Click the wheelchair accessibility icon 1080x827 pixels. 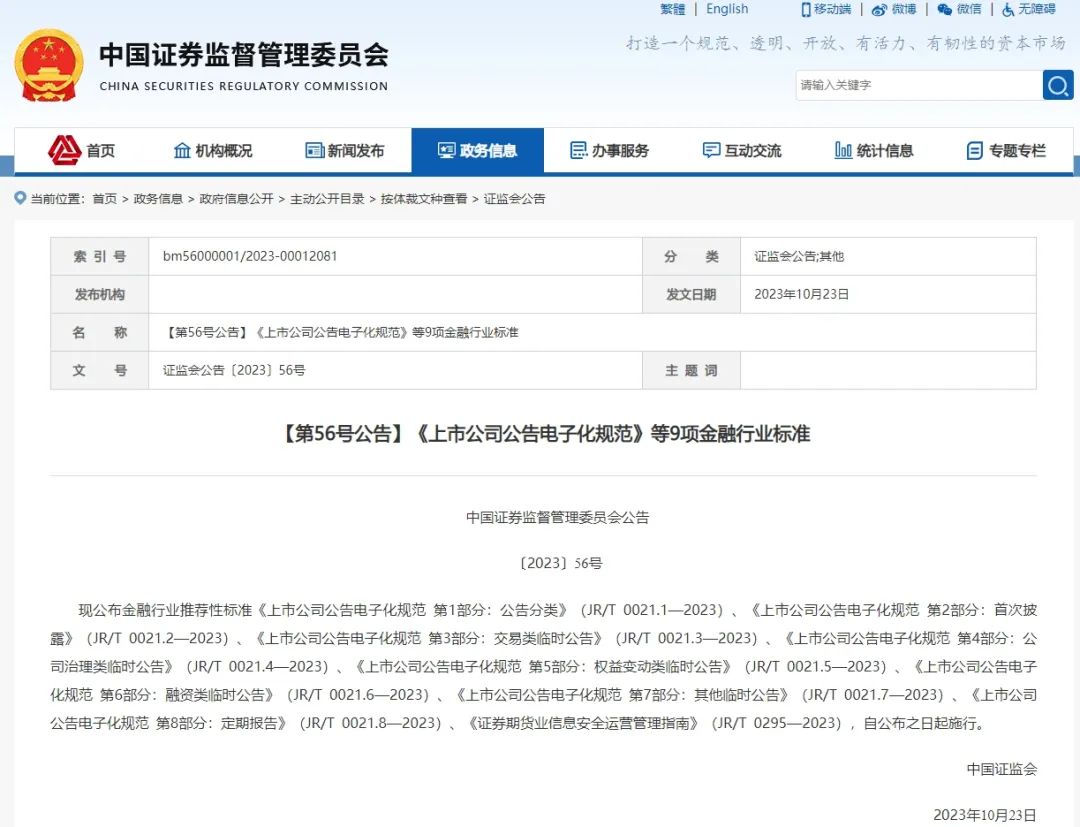[x=1008, y=10]
